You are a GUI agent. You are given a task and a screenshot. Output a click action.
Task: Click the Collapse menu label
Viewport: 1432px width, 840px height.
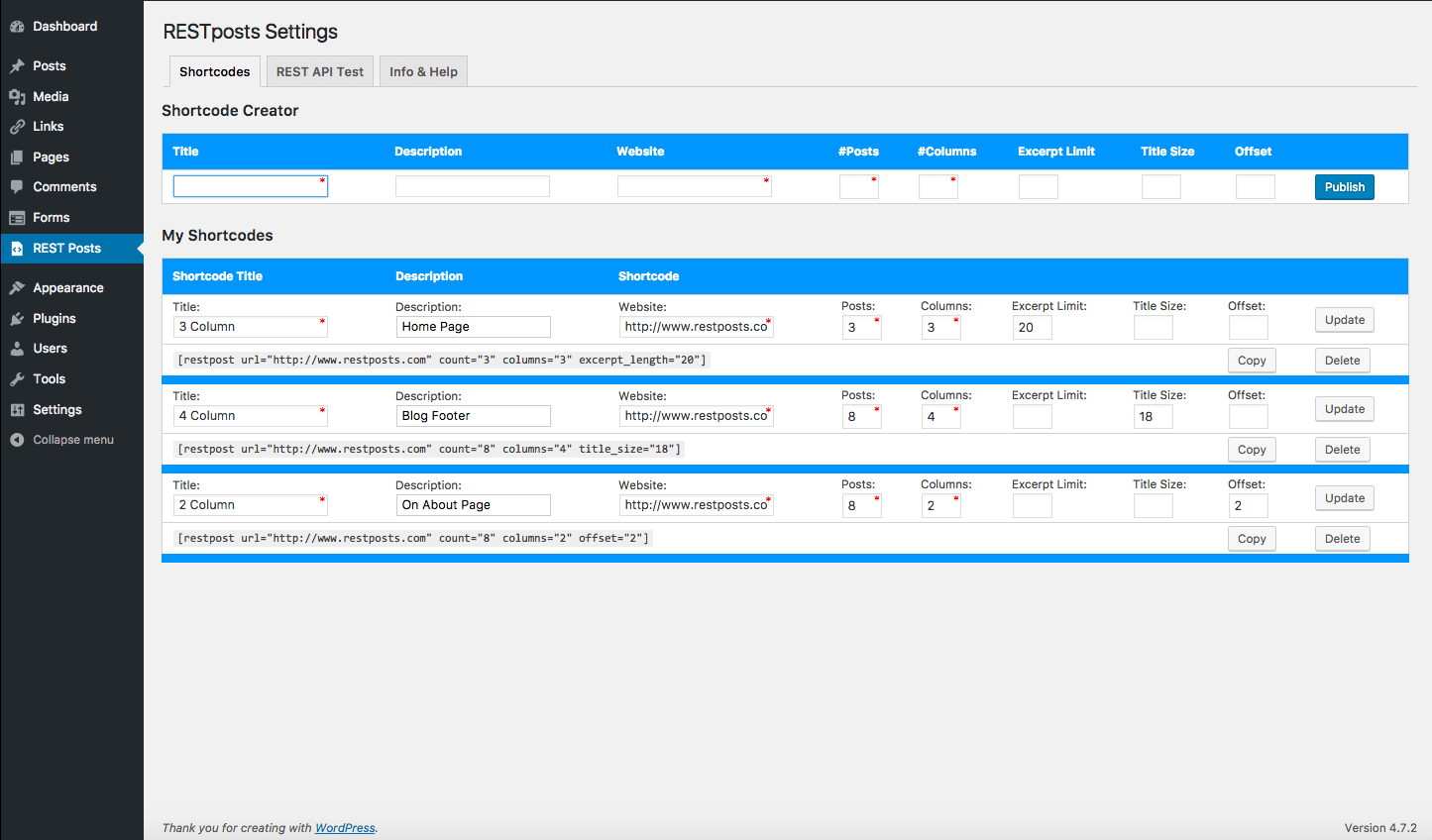point(73,440)
